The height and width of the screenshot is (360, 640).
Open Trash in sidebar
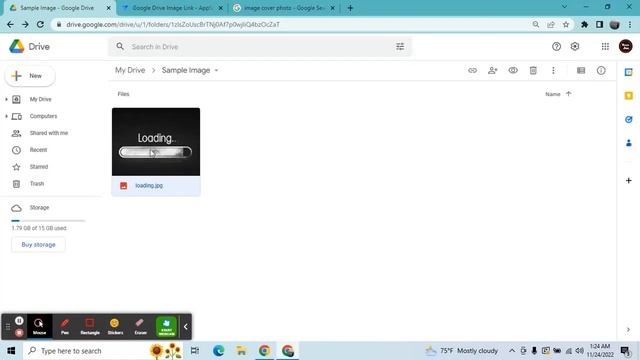tap(37, 184)
